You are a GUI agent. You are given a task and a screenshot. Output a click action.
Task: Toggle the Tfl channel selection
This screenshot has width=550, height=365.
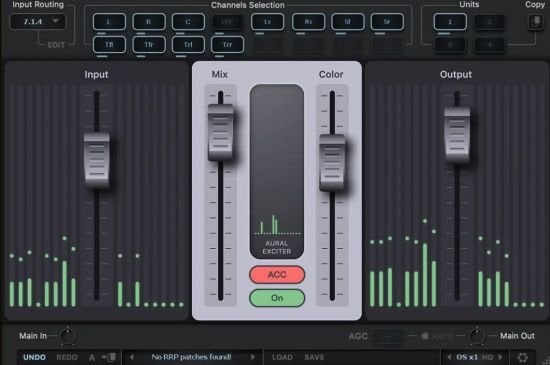109,45
